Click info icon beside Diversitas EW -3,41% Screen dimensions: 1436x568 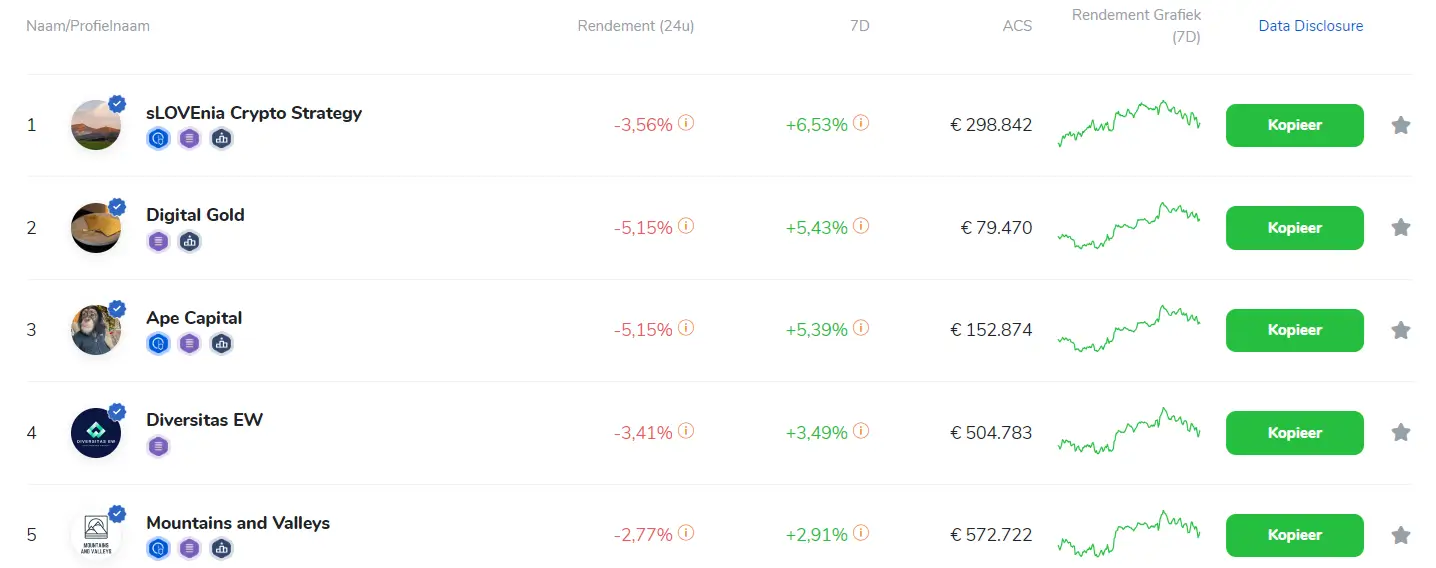(686, 431)
